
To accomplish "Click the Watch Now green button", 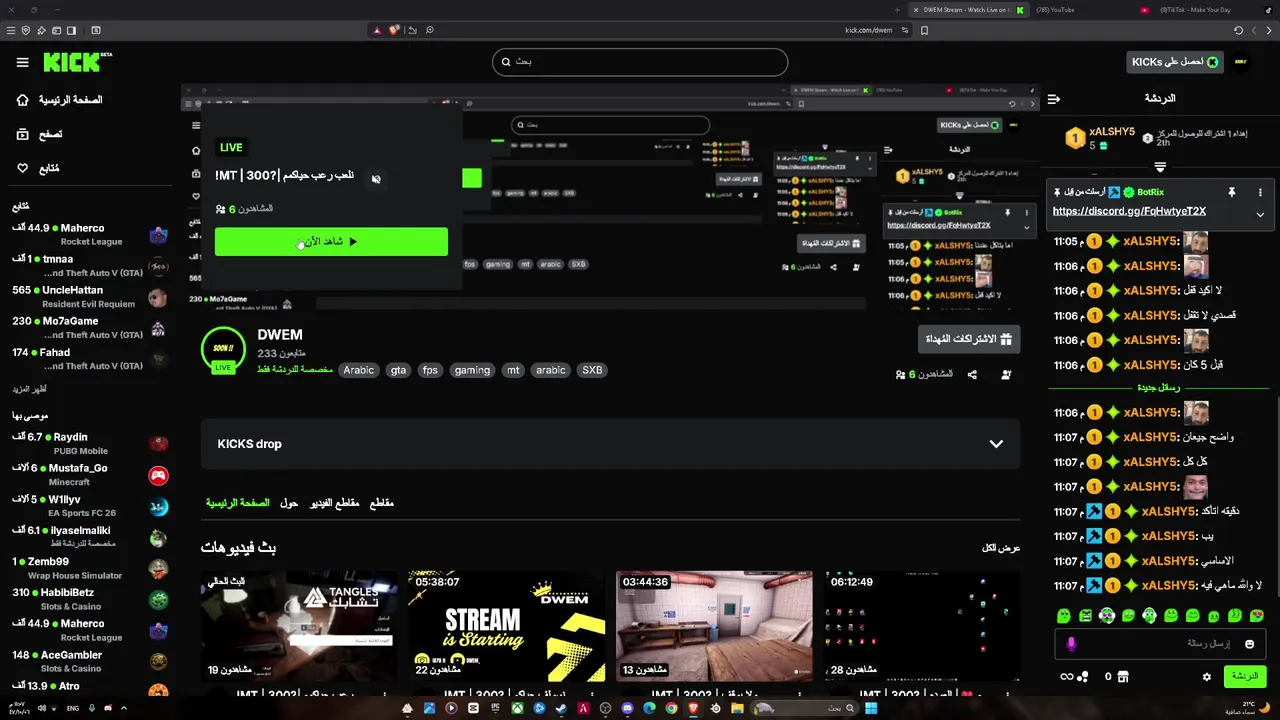I will tap(331, 241).
